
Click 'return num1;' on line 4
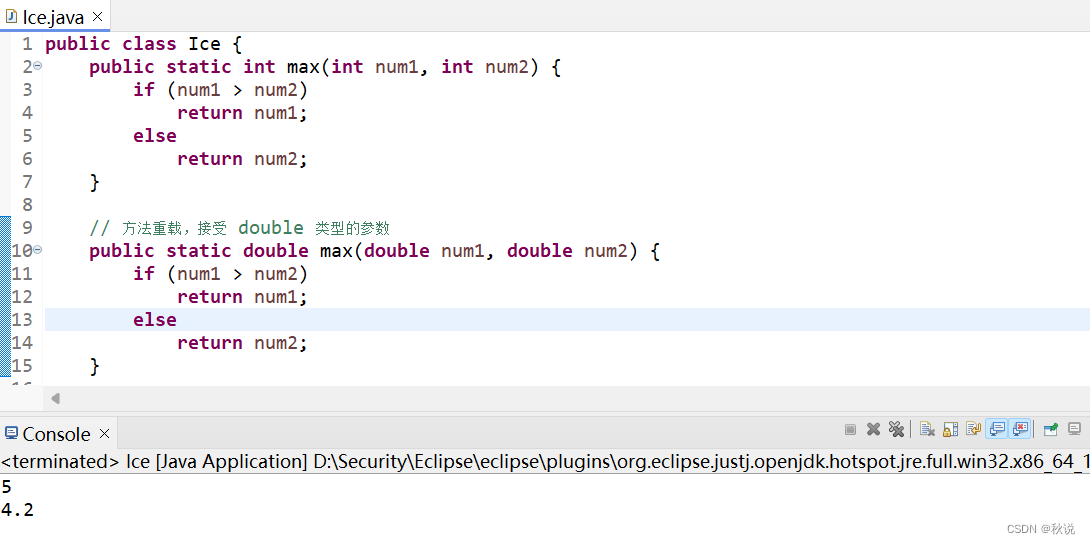242,113
